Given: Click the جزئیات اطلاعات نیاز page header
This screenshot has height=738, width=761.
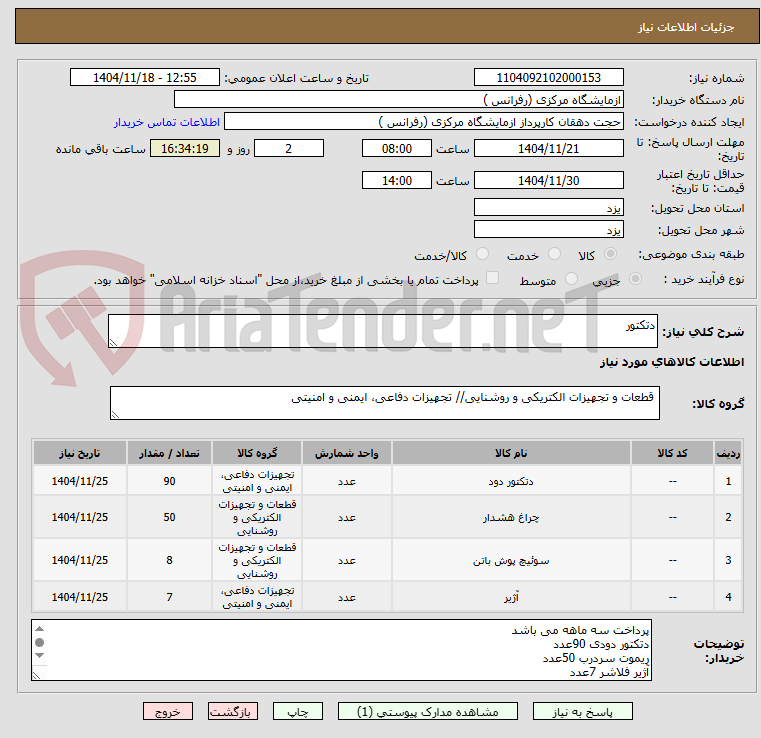Looking at the screenshot, I should 686,27.
